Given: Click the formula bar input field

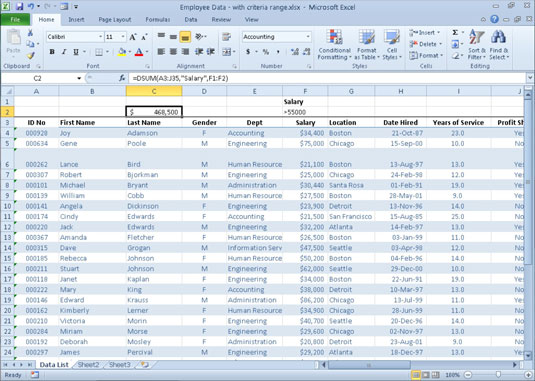Looking at the screenshot, I should pos(327,78).
